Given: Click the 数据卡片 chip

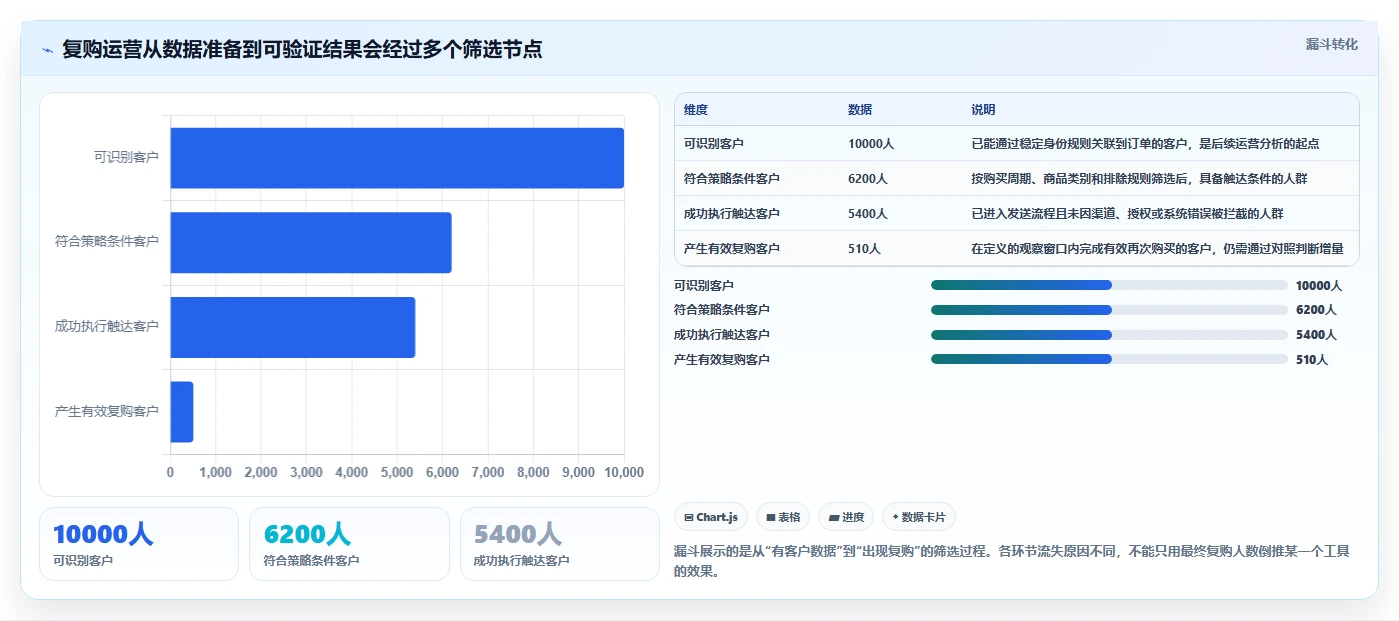Looking at the screenshot, I should [x=918, y=517].
